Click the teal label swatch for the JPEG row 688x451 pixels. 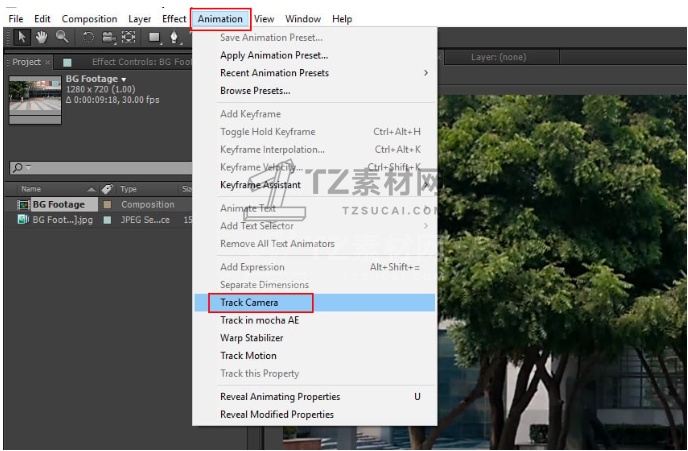(x=107, y=220)
